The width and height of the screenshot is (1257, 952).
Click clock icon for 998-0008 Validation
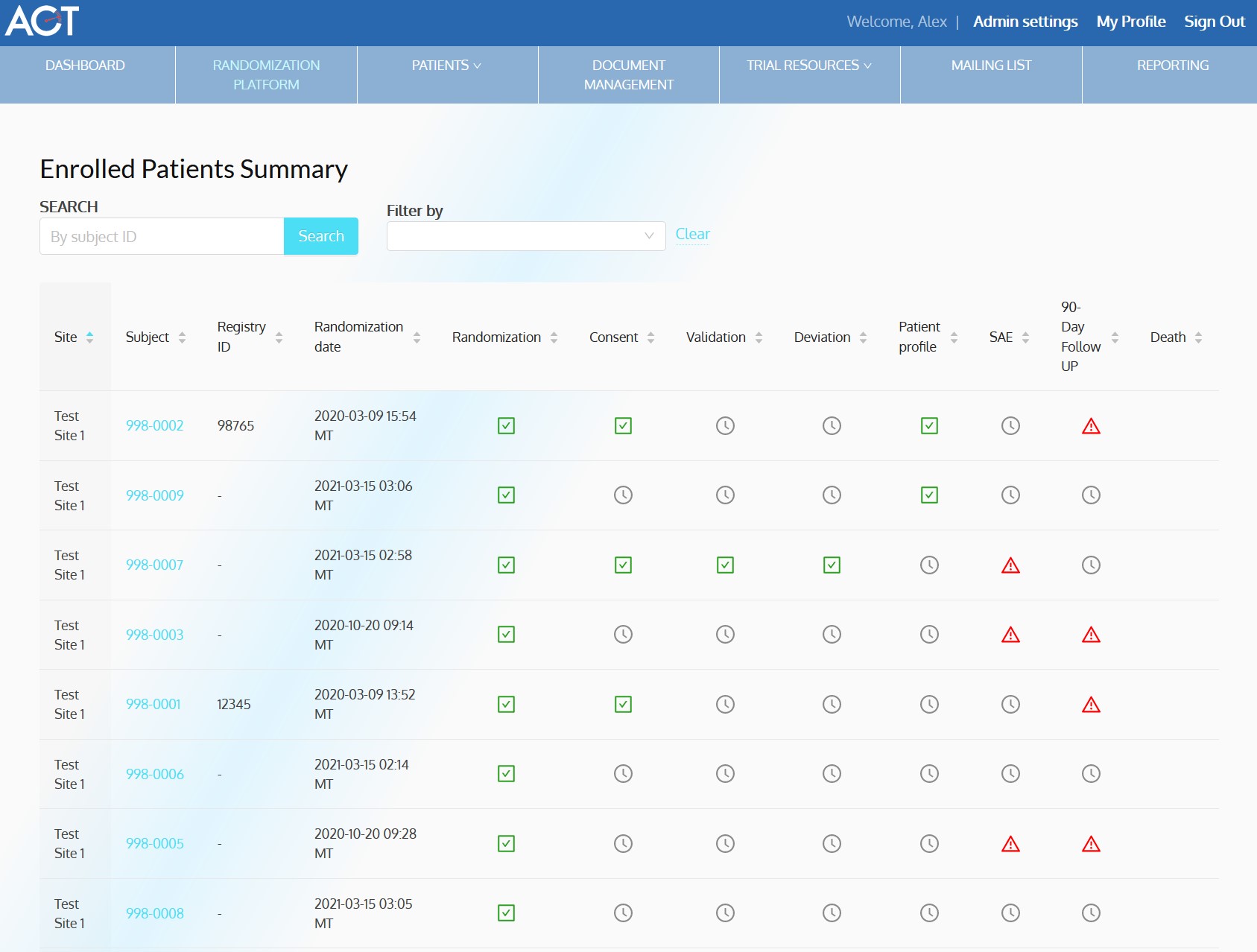[725, 913]
